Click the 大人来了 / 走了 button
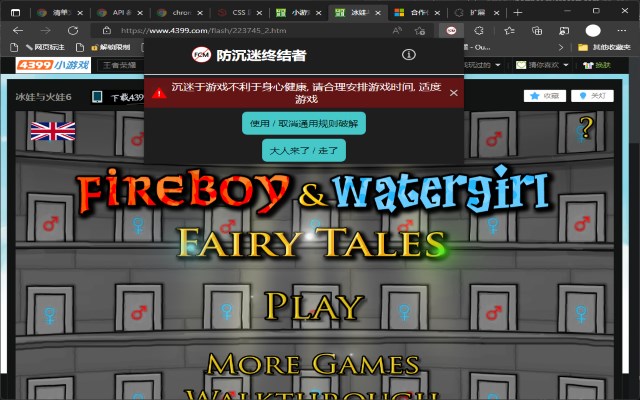The image size is (640, 400). point(304,150)
